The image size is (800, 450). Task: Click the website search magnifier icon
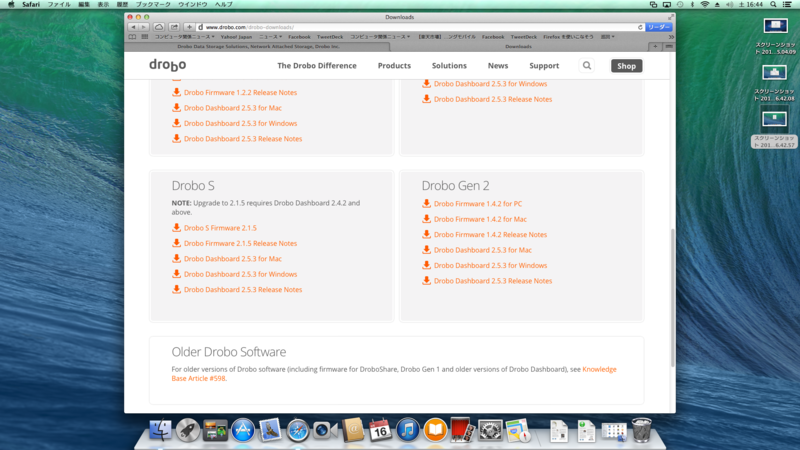(x=587, y=66)
